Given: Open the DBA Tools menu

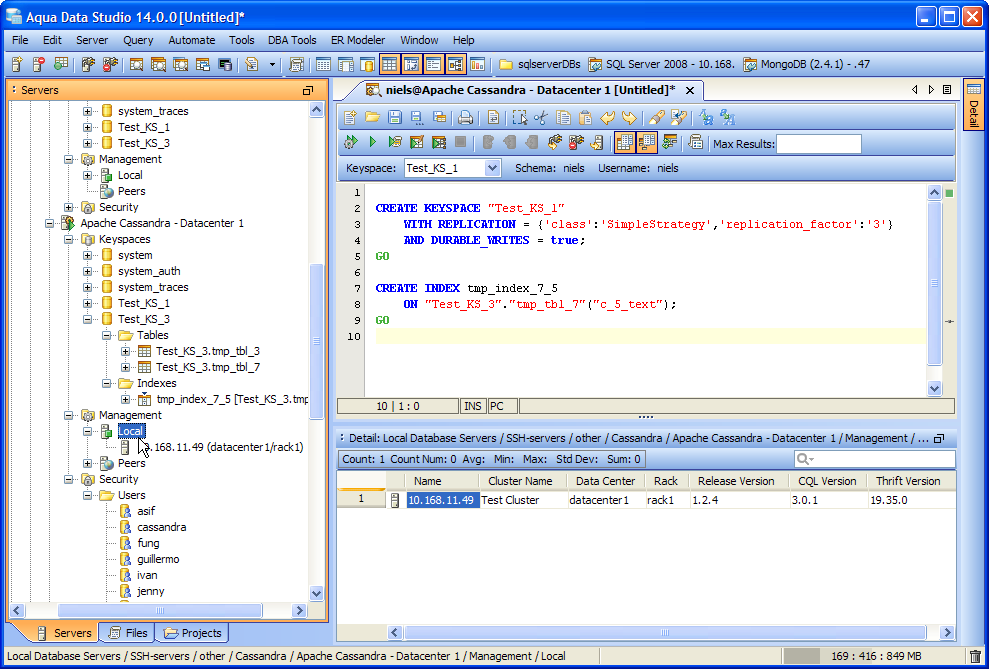Looking at the screenshot, I should click(292, 40).
